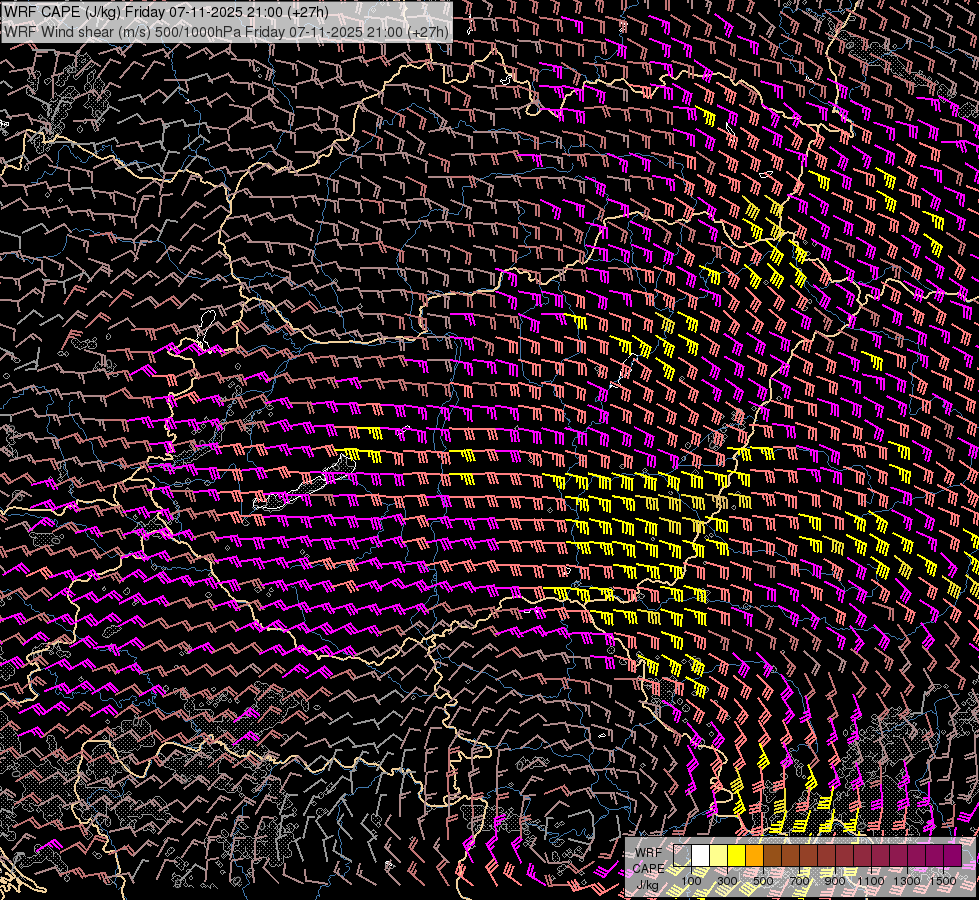The width and height of the screenshot is (979, 900).
Task: Click the WRF text in the legend box
Action: pos(648,852)
